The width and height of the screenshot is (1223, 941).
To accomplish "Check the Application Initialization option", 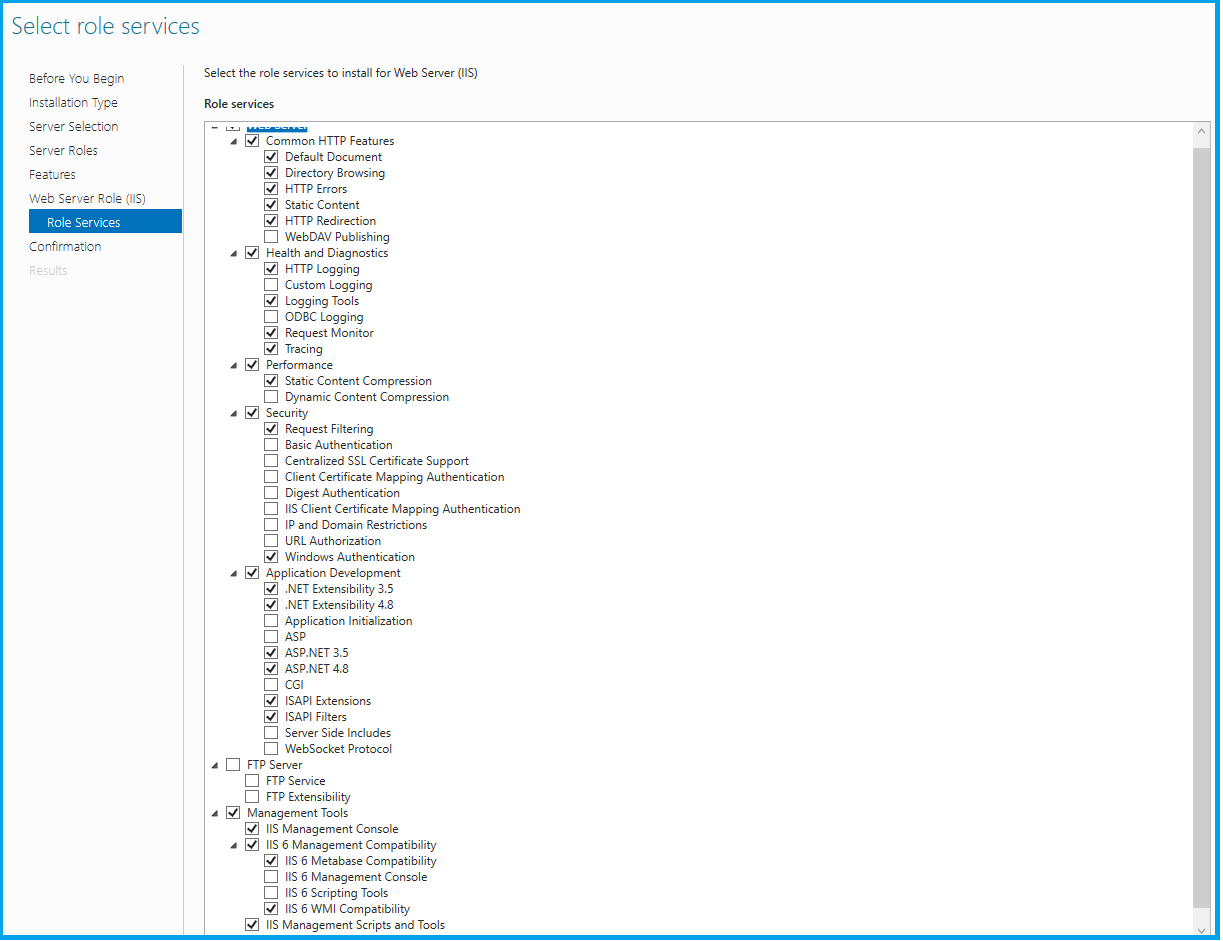I will point(271,621).
